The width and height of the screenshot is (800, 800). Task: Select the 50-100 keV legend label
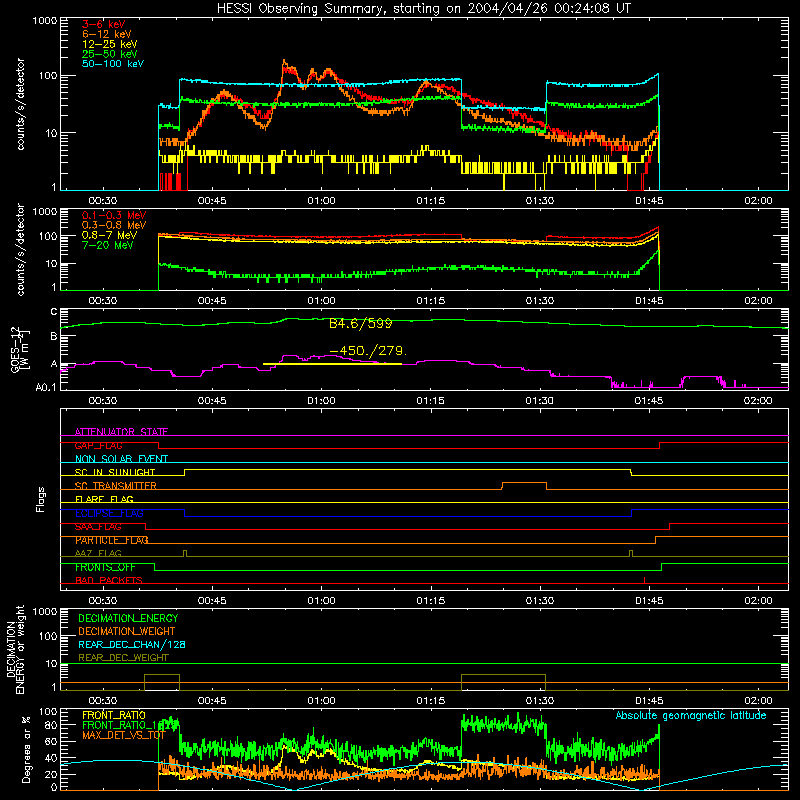[113, 64]
